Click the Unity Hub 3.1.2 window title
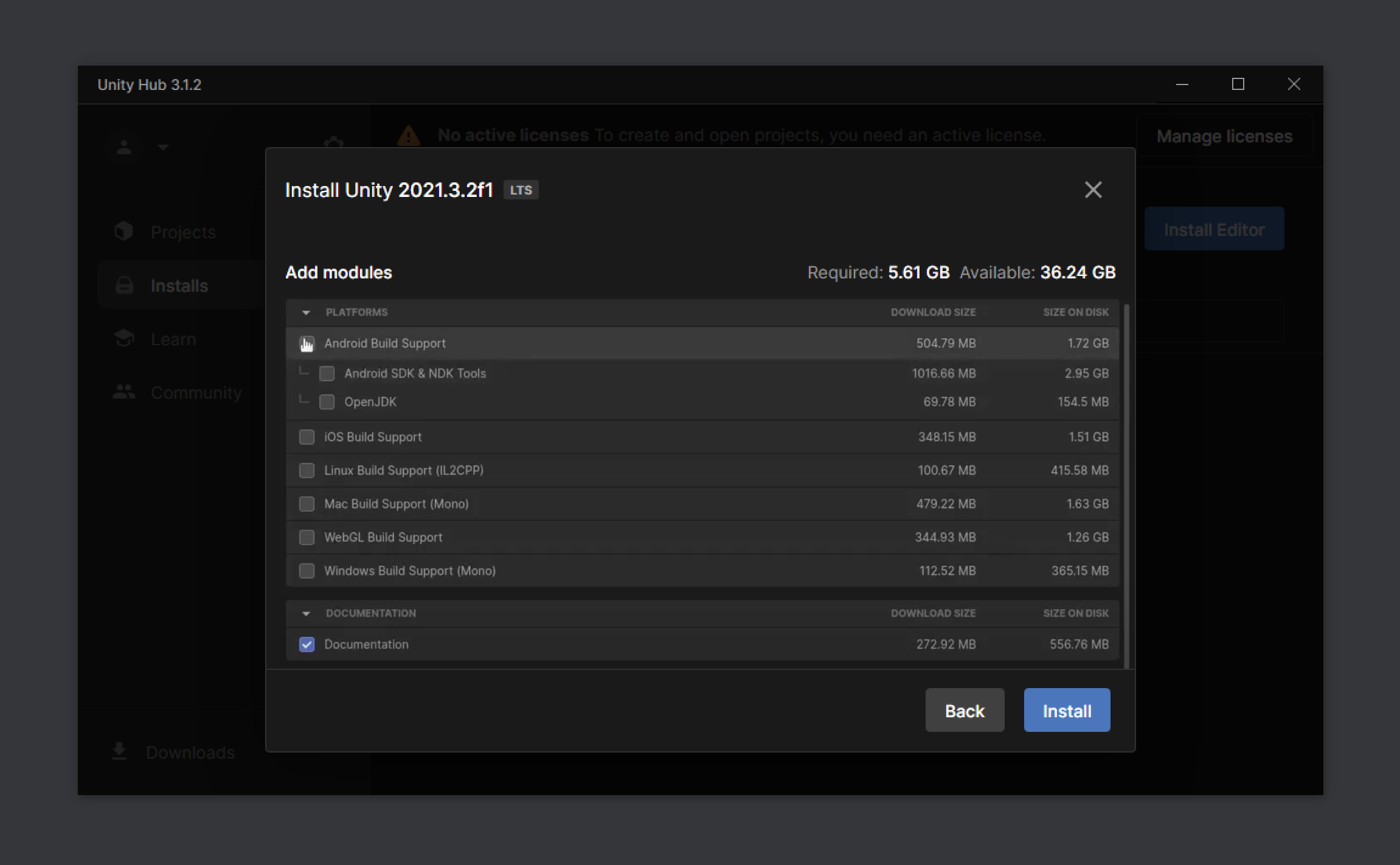The image size is (1400, 865). pyautogui.click(x=149, y=84)
